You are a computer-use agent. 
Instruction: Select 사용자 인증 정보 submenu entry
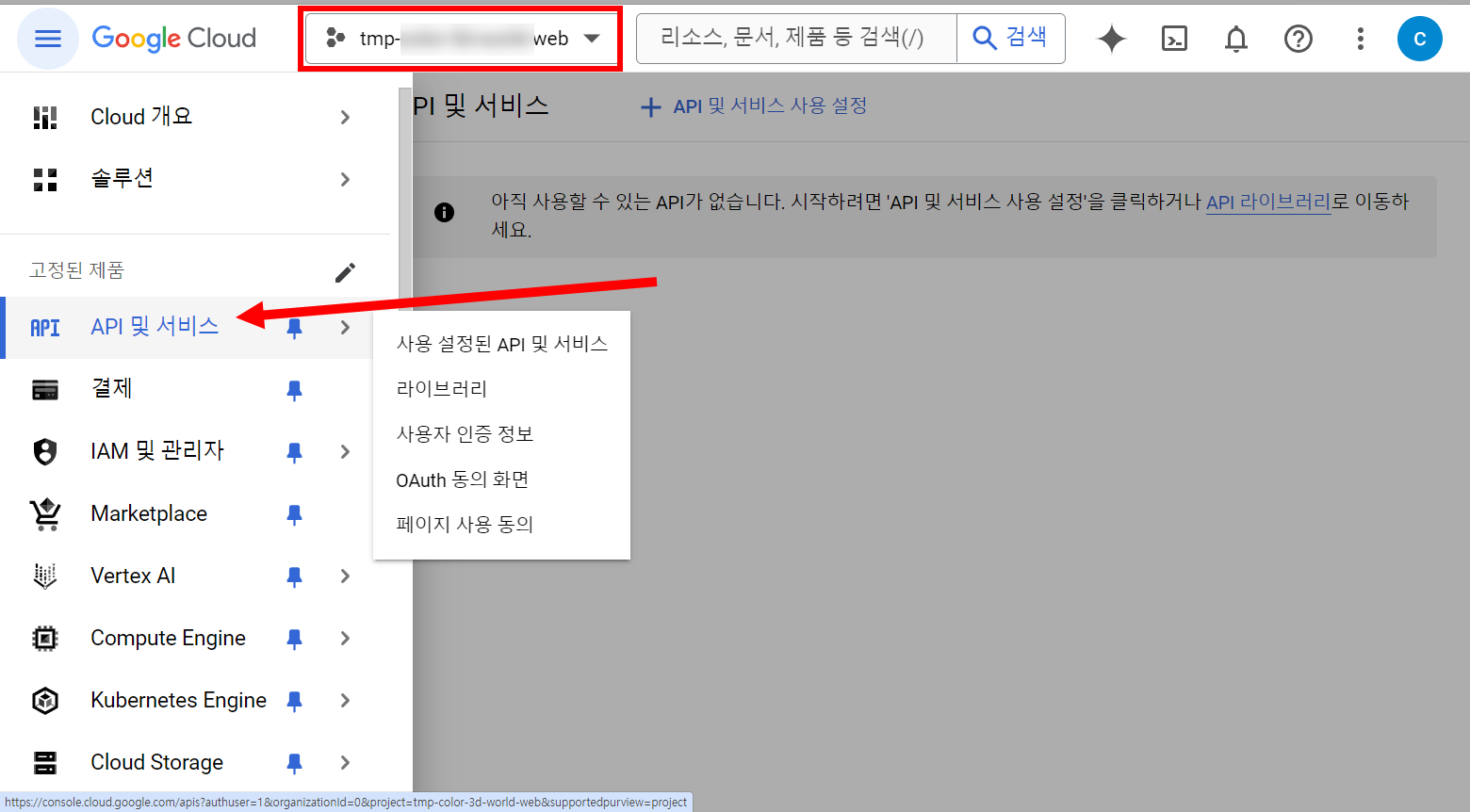(501, 434)
